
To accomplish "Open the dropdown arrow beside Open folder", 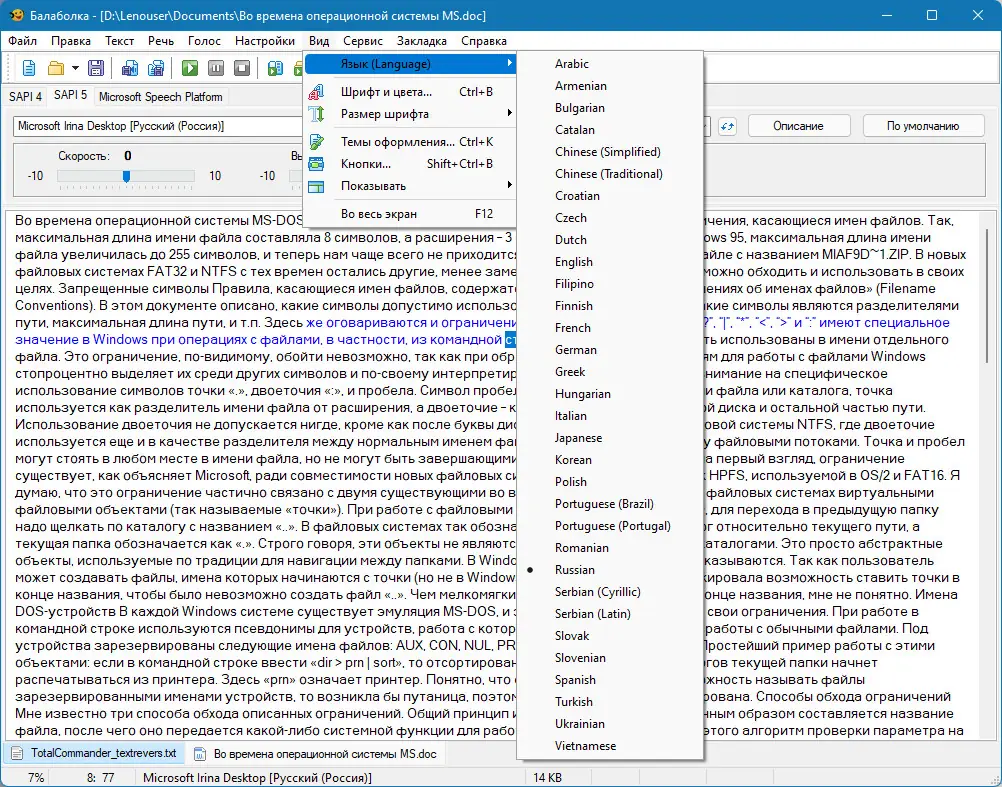I will [73, 68].
